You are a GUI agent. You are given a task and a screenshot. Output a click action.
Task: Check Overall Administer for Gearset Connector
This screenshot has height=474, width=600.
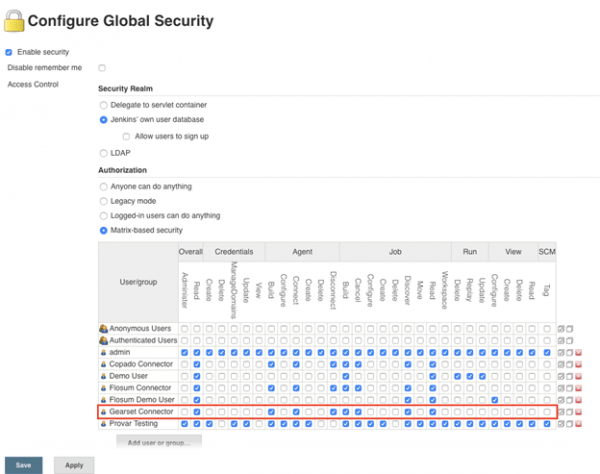click(x=184, y=412)
